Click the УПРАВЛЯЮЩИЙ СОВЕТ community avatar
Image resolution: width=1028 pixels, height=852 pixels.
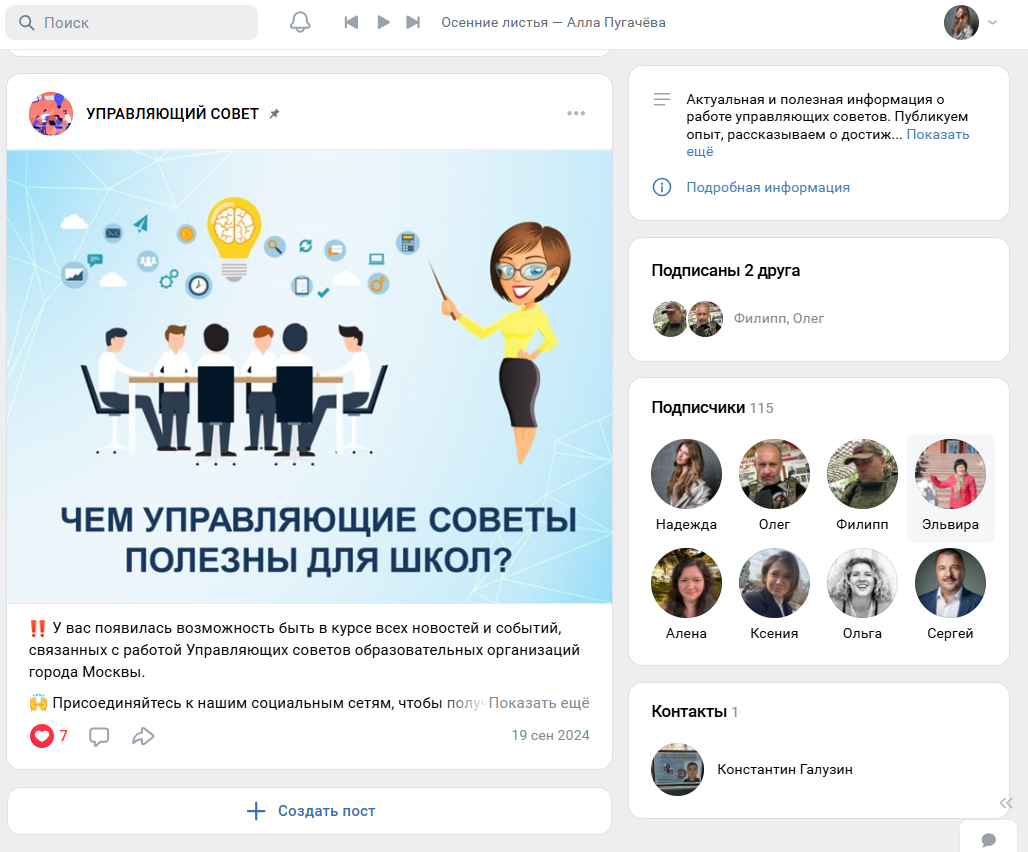pos(51,113)
